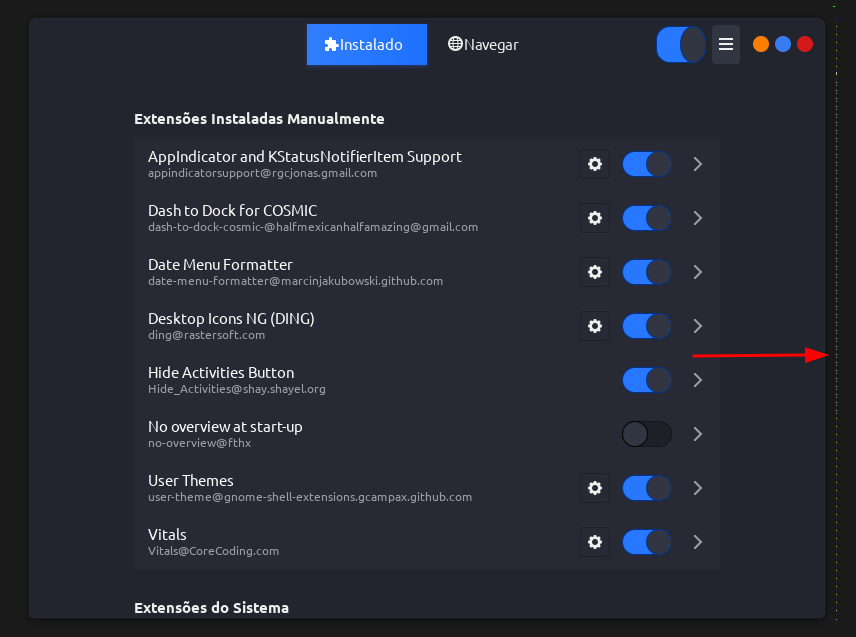Disable the Vitals extension
Viewport: 856px width, 637px height.
646,542
